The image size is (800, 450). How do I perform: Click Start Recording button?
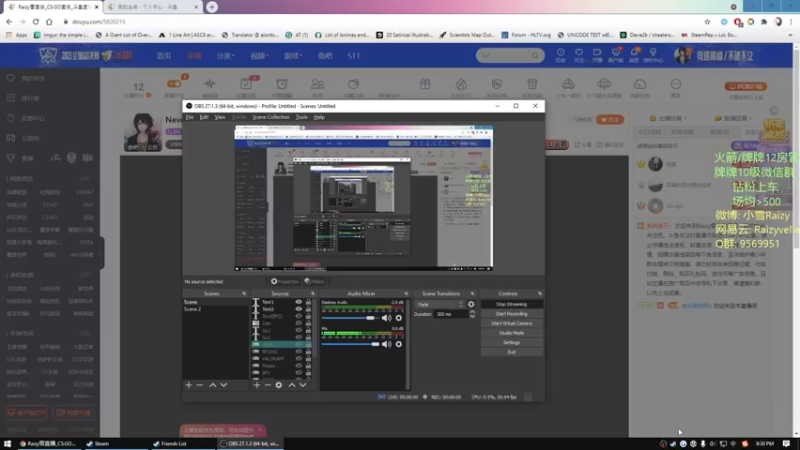(511, 314)
